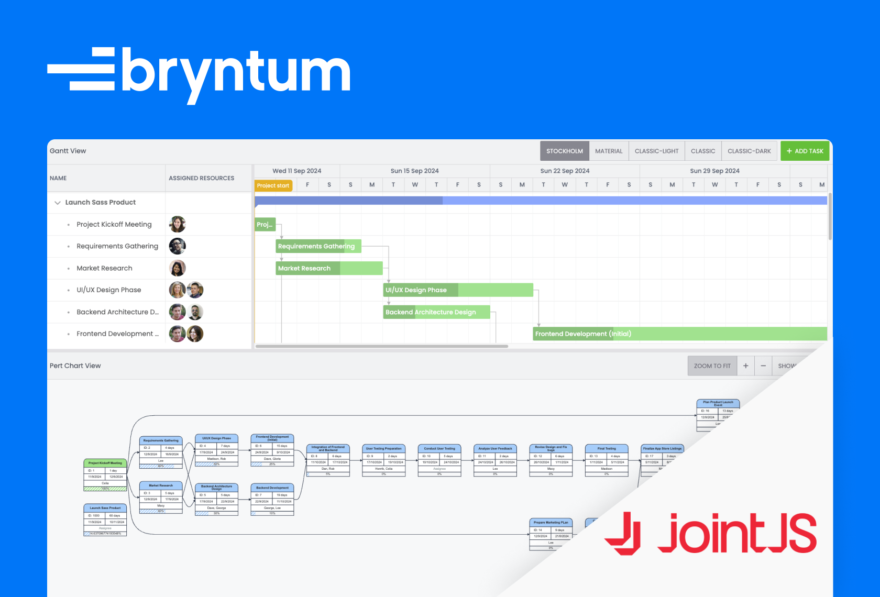Switch to the Material theme
Viewport: 880px width, 597px height.
[608, 151]
